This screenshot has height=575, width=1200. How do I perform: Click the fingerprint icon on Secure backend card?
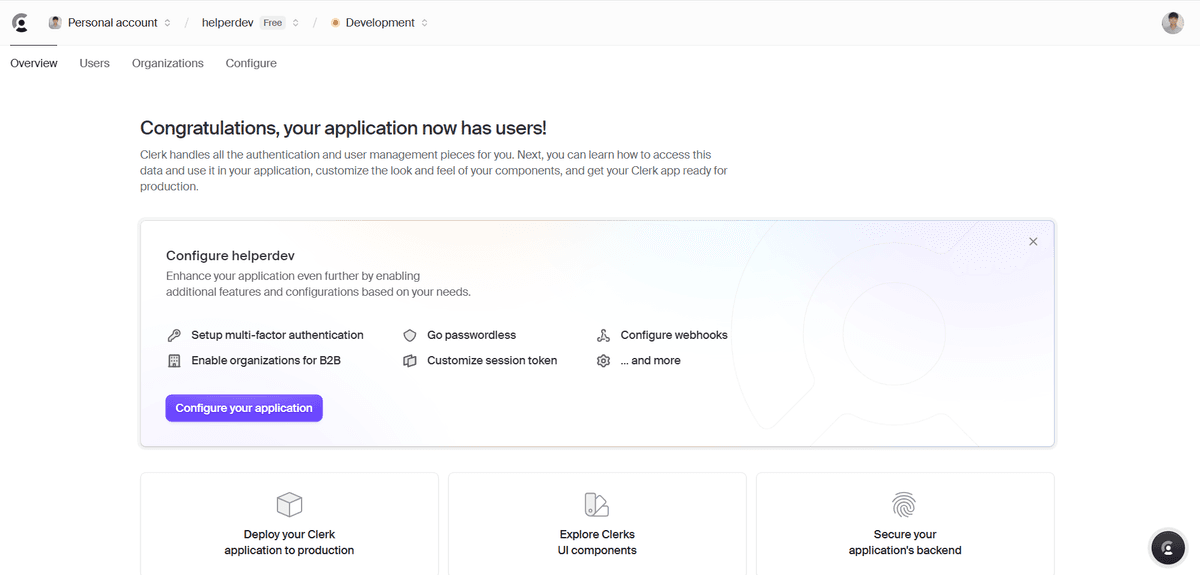[904, 504]
